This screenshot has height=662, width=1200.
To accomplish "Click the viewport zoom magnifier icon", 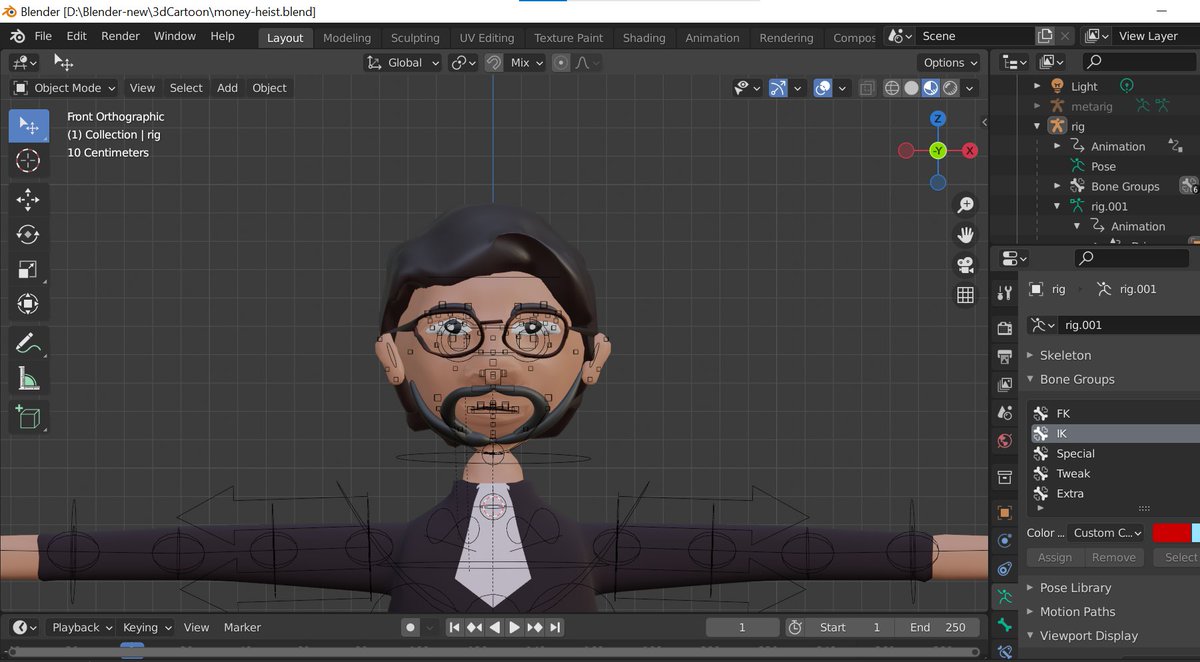I will coord(965,205).
